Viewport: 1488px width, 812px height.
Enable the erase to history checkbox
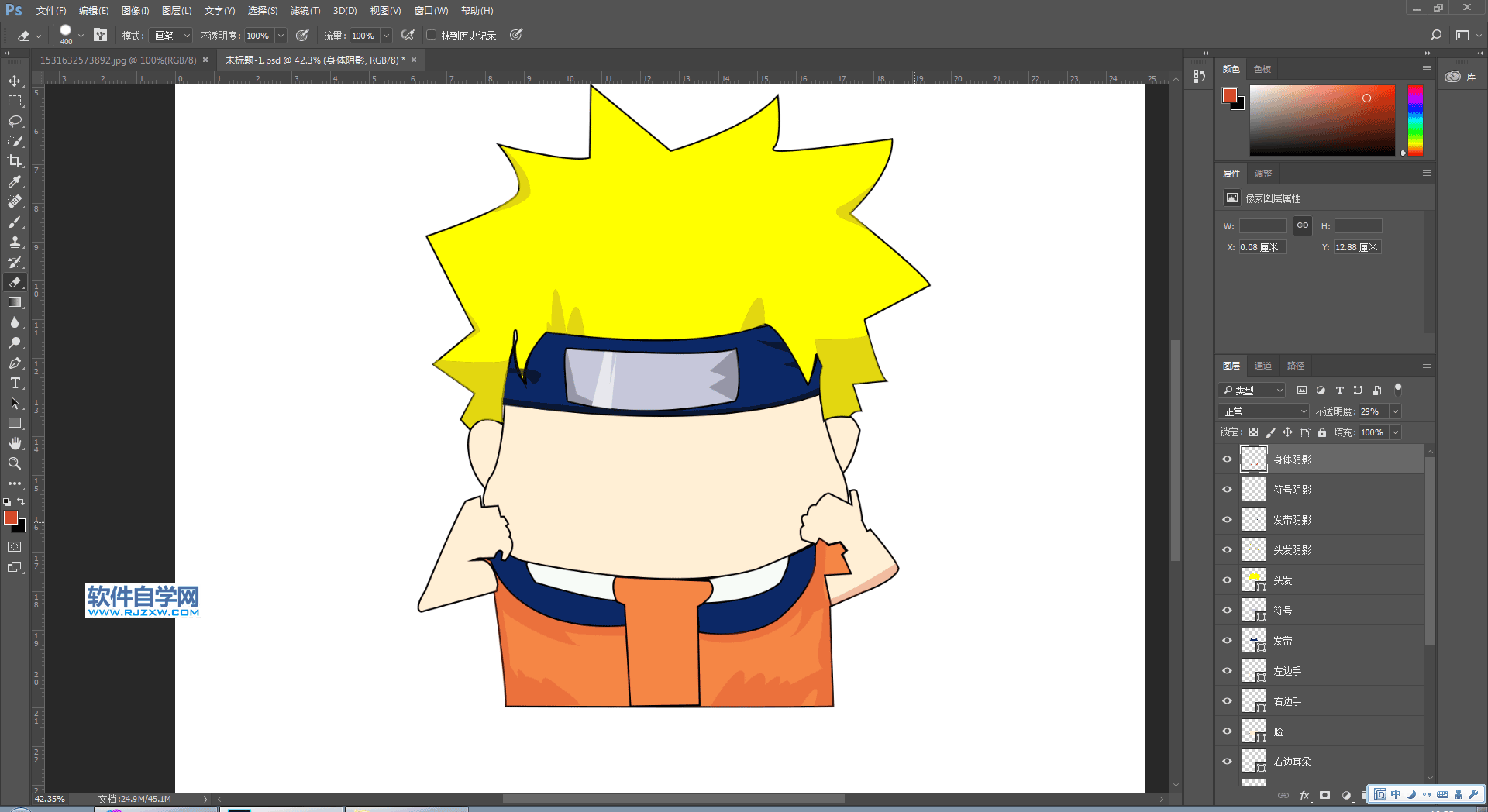432,35
